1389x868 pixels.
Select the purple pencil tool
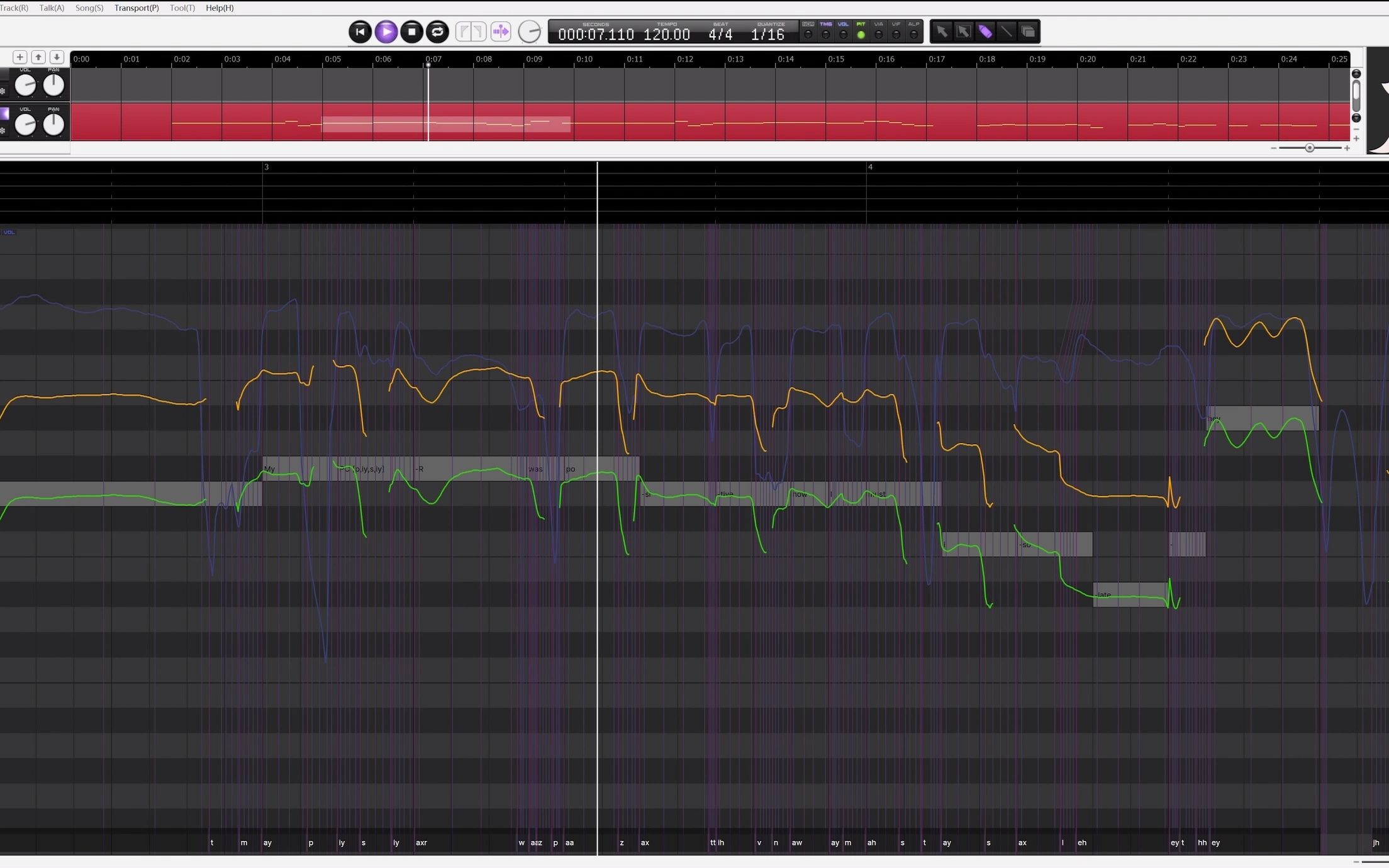coord(985,31)
